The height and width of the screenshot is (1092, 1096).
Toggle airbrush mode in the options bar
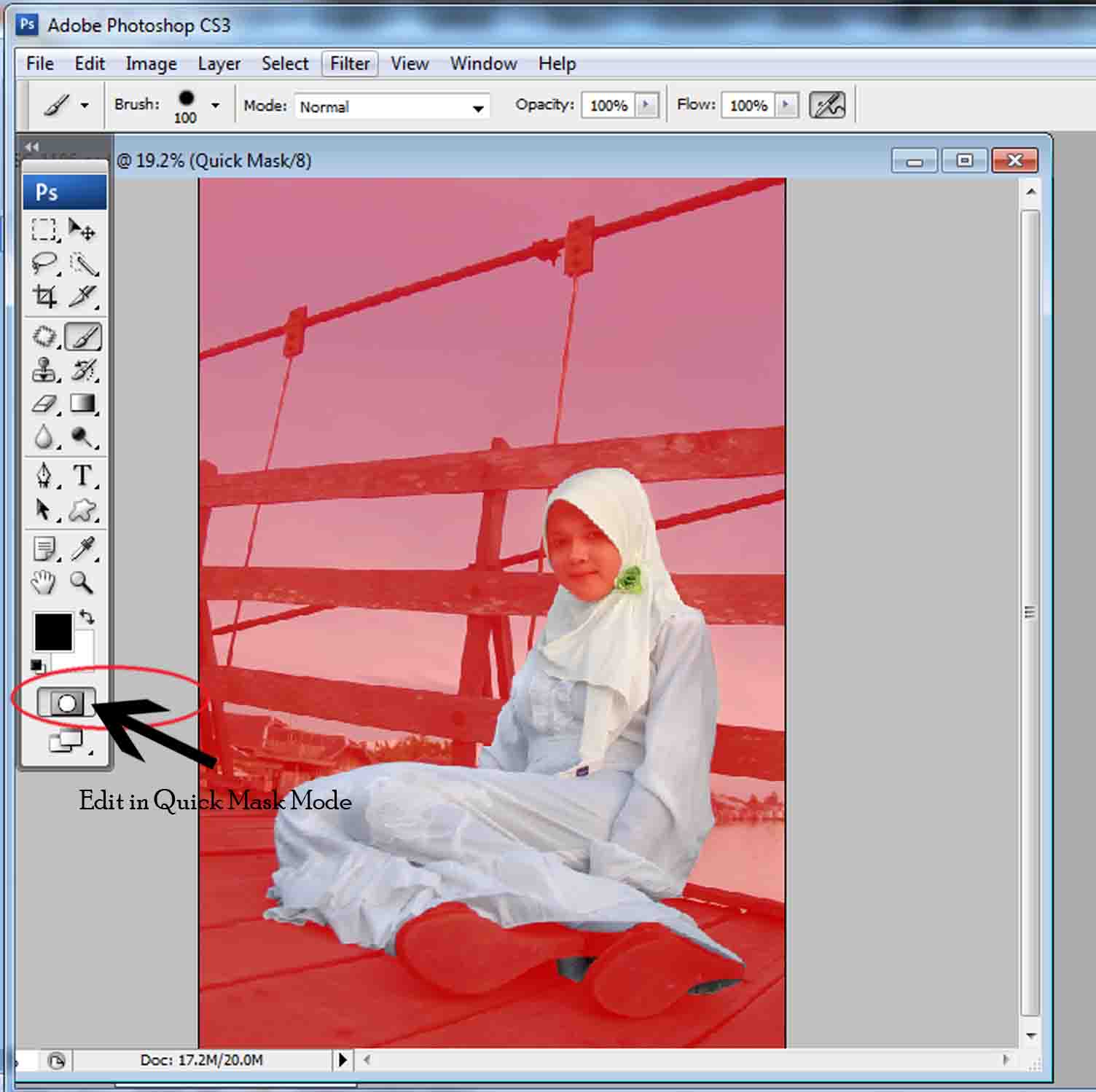[x=829, y=105]
